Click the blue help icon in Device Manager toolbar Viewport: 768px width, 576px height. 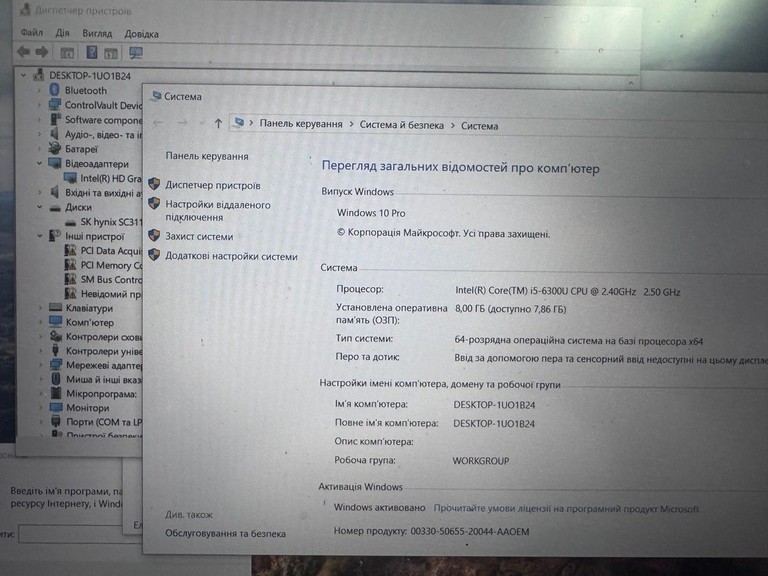[92, 52]
